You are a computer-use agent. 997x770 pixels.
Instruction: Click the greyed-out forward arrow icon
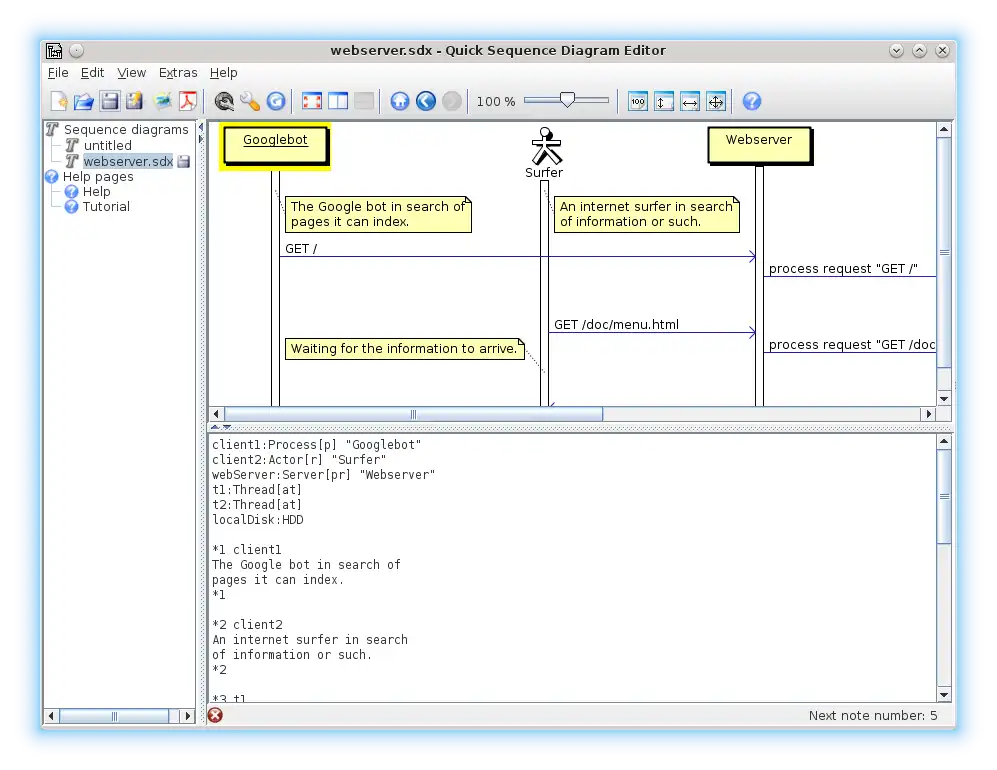coord(451,102)
